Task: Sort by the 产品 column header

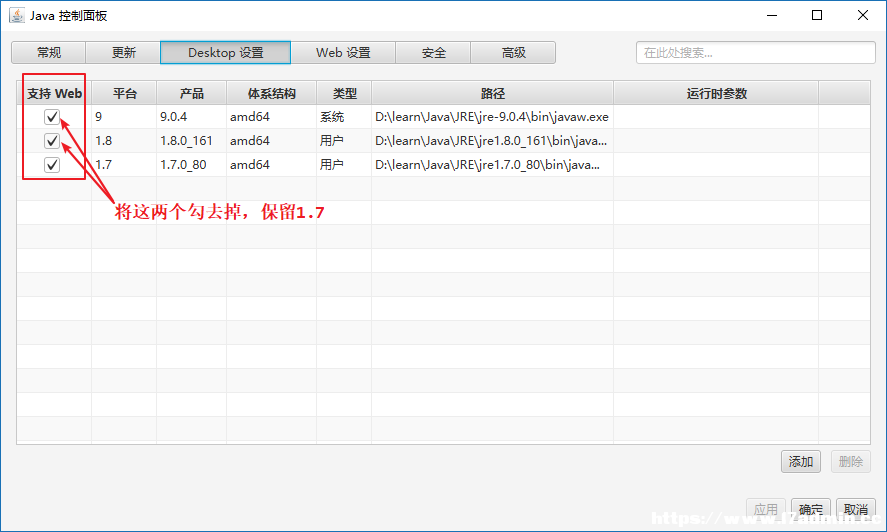Action: [192, 93]
